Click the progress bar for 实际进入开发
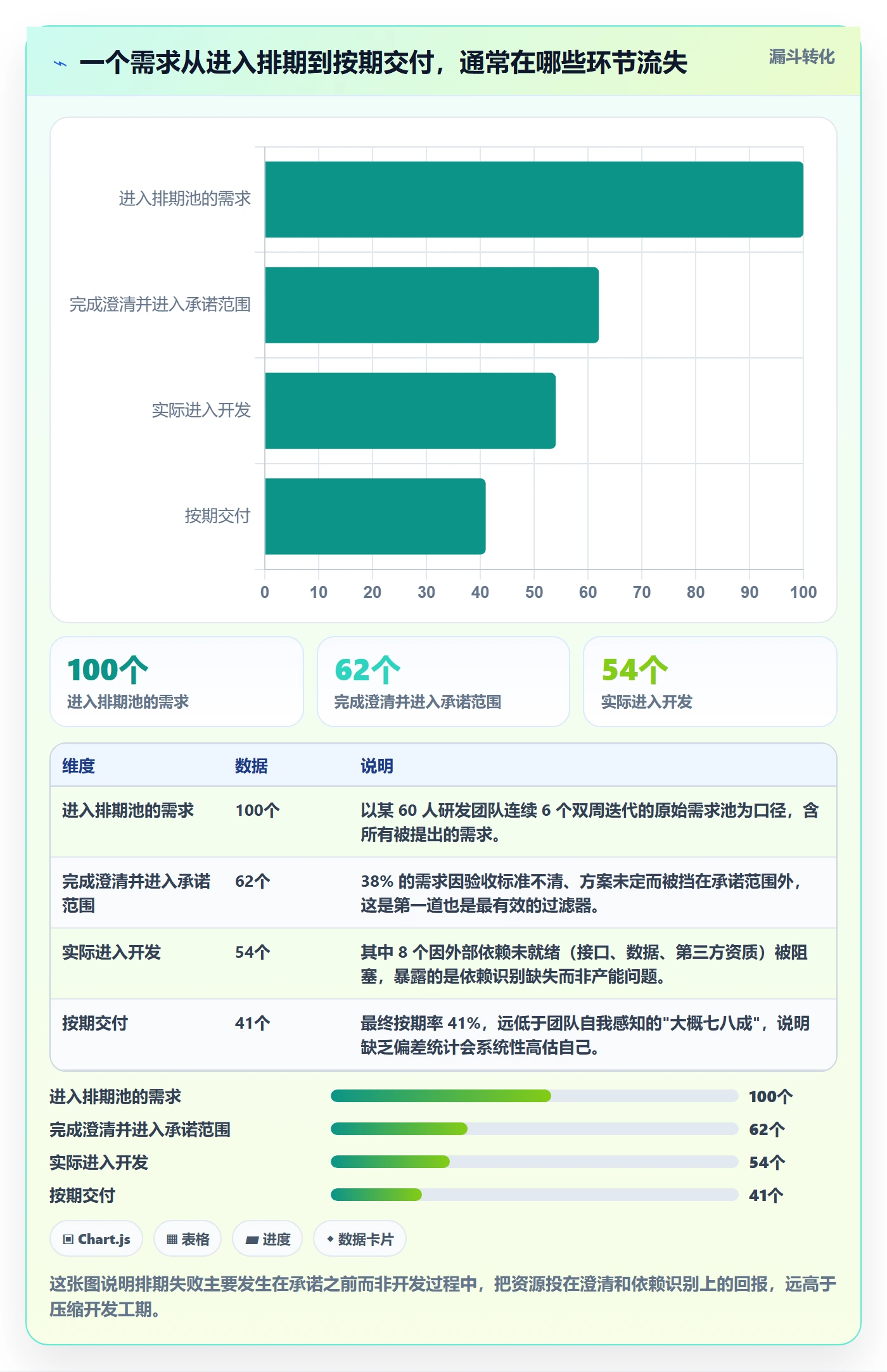Screen dimensions: 887x1372 tap(534, 1162)
